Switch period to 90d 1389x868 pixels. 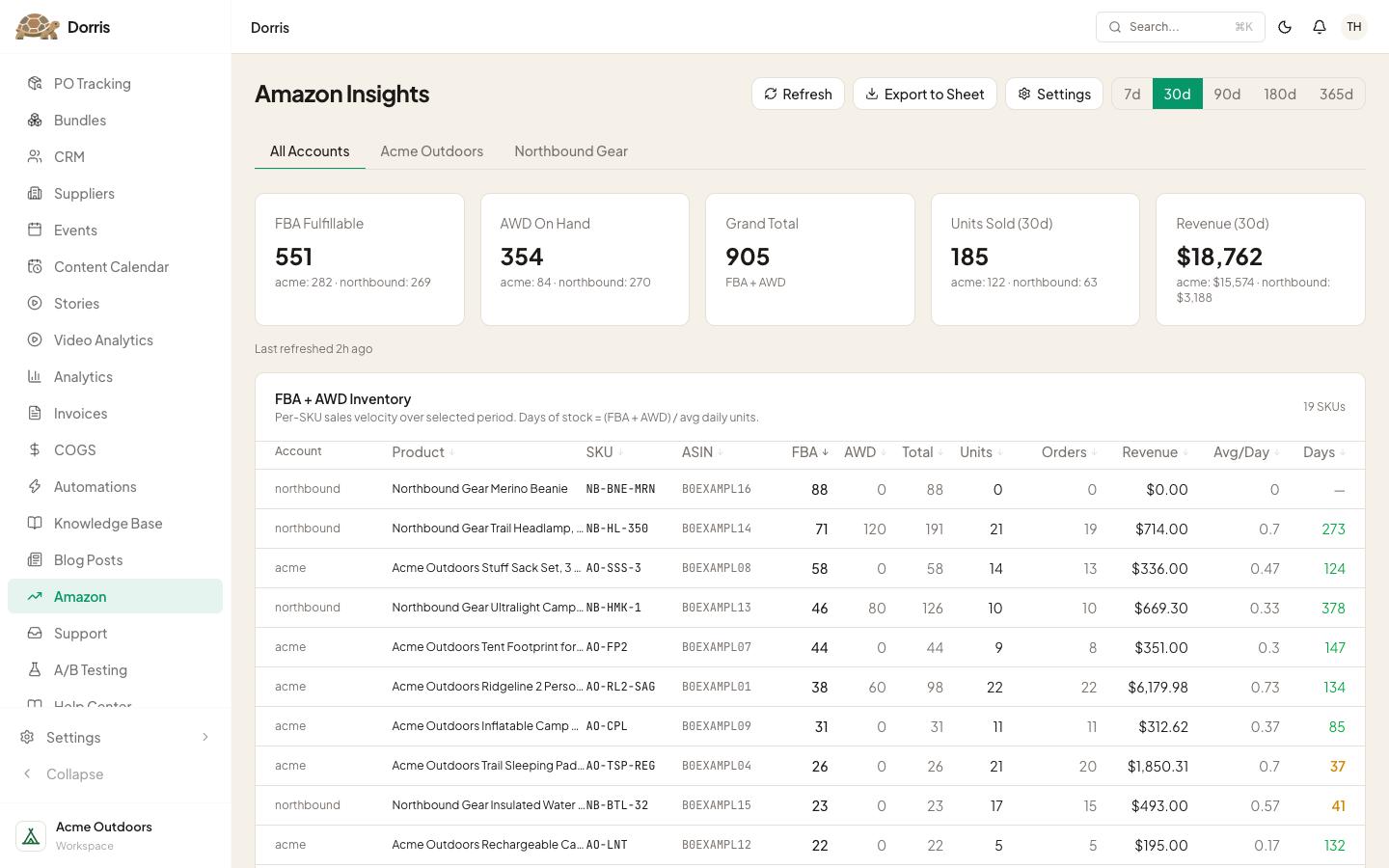click(1227, 94)
